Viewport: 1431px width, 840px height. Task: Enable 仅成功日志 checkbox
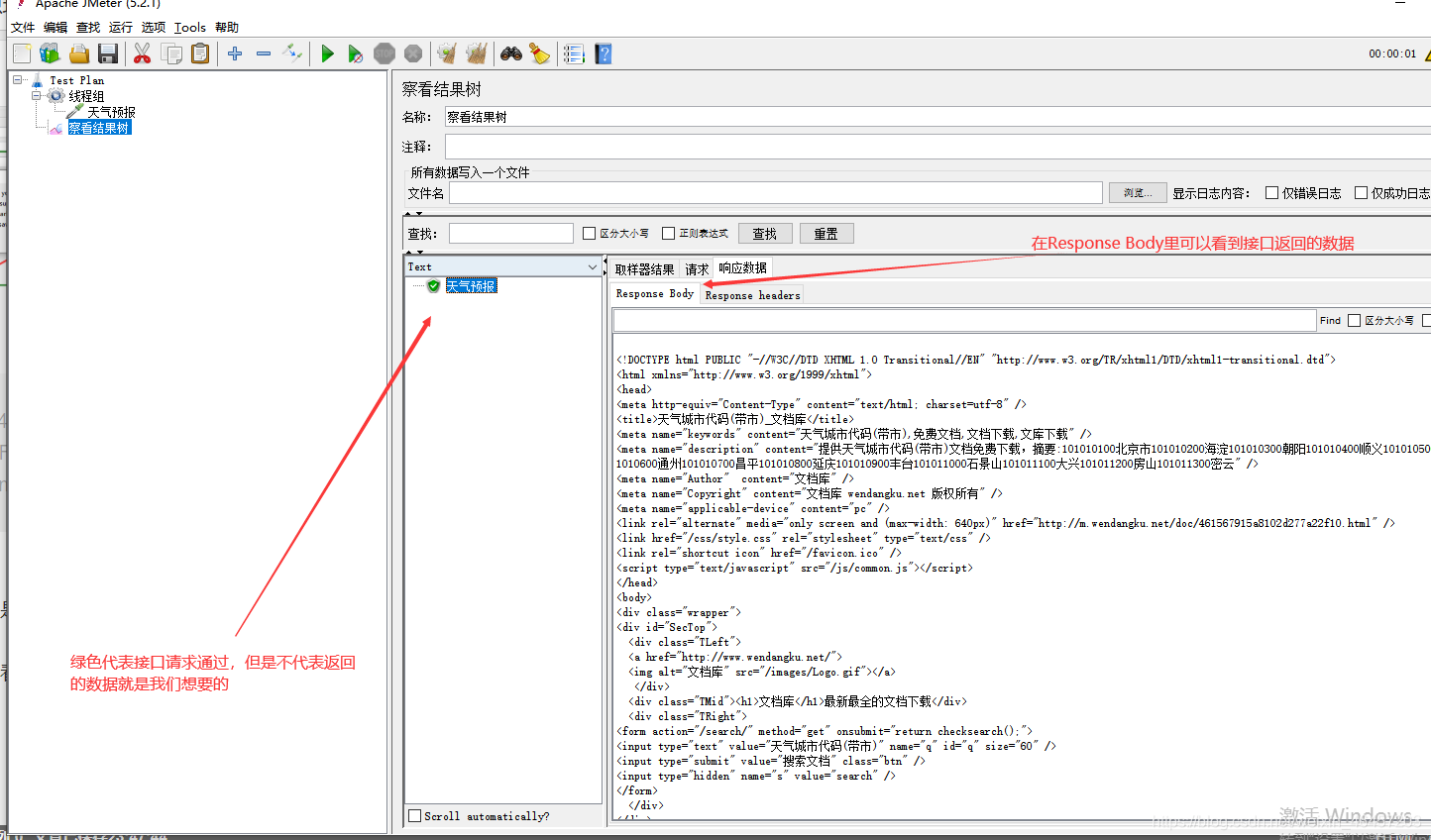point(1361,193)
